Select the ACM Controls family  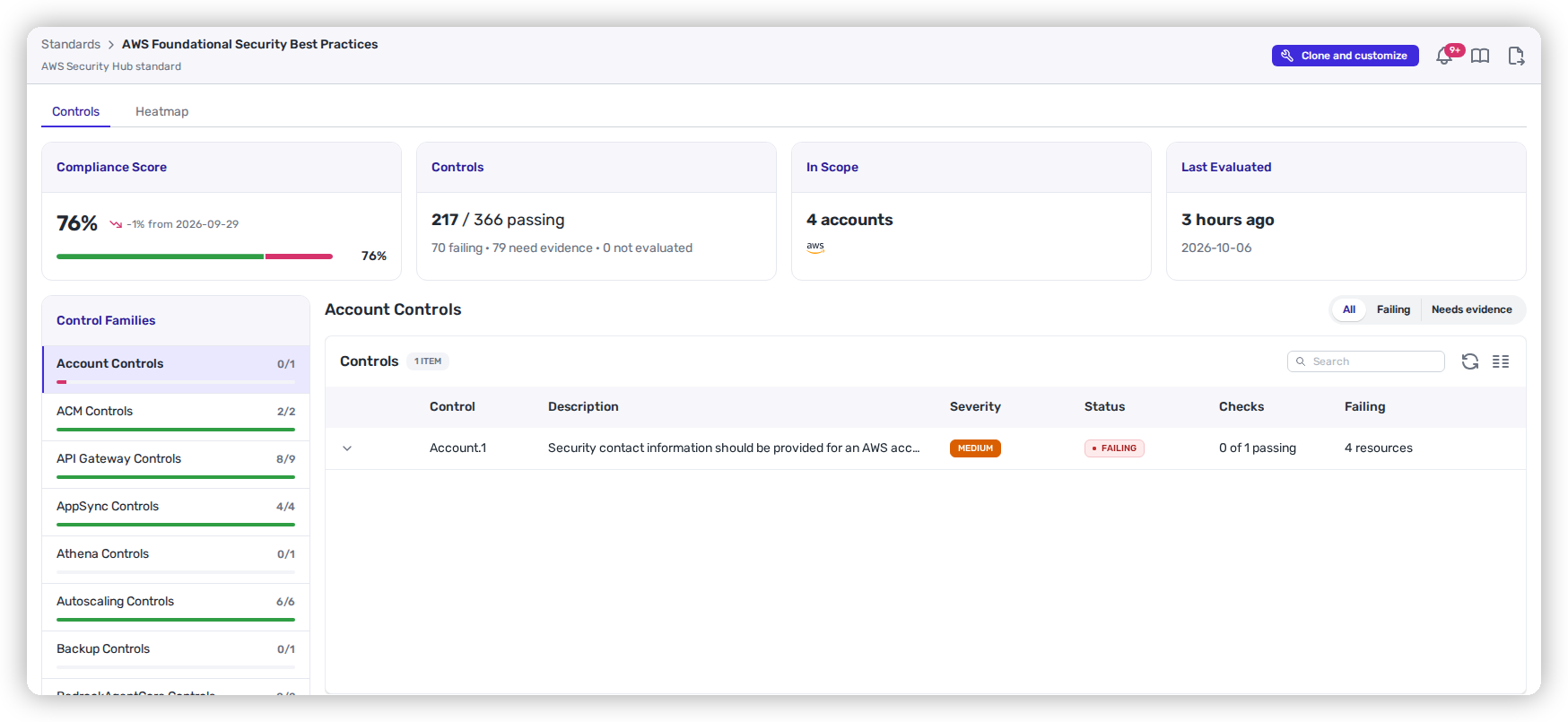176,417
